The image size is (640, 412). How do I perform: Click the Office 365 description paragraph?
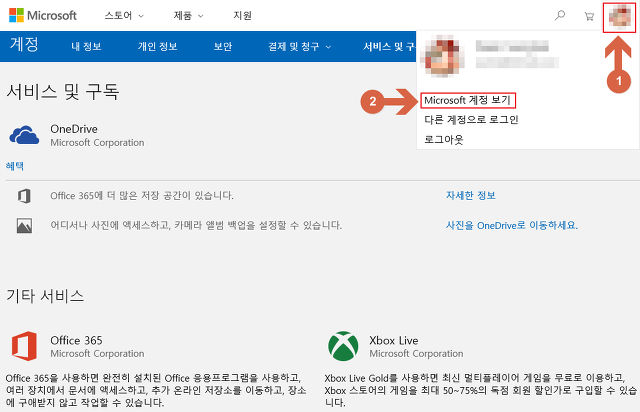point(156,390)
